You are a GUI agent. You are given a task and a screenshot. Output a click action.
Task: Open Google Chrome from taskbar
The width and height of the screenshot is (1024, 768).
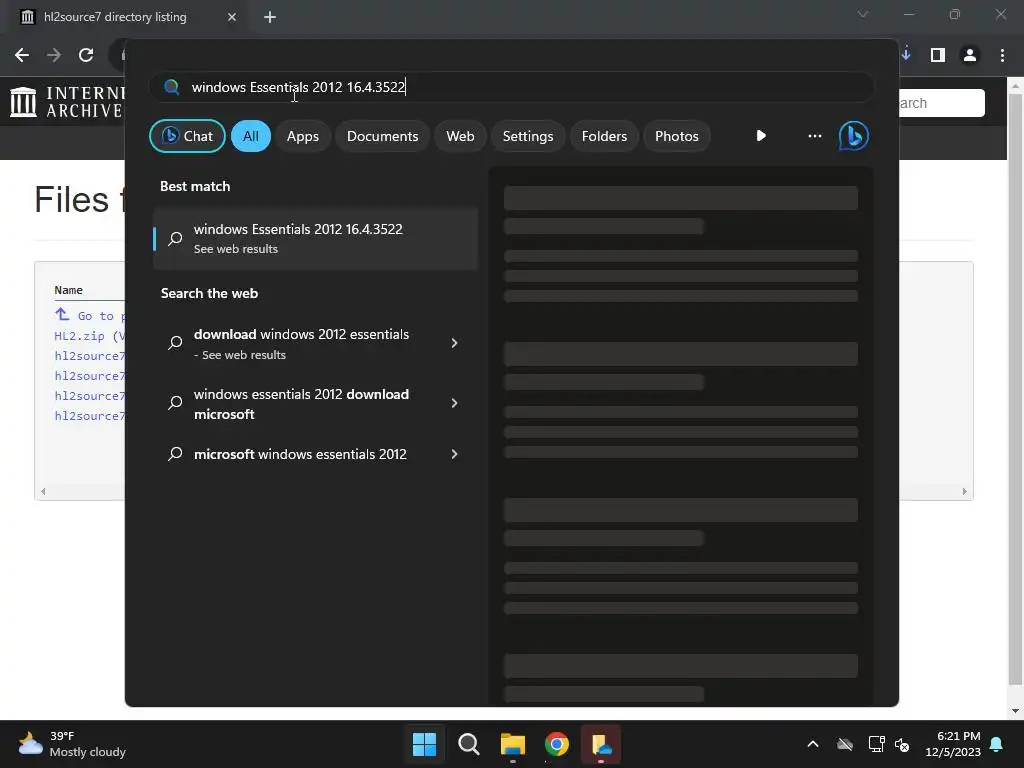coord(556,744)
